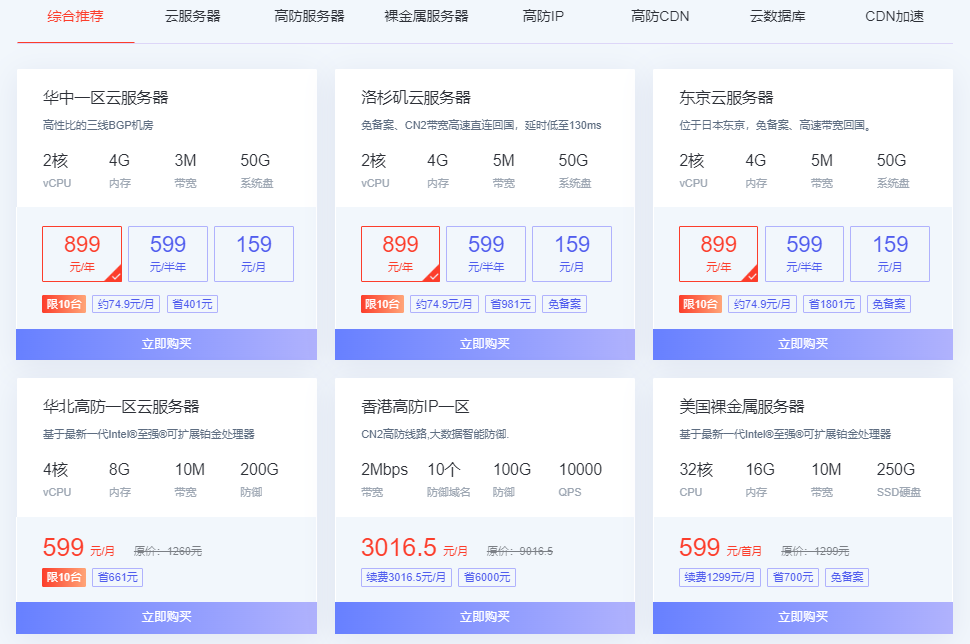This screenshot has width=970, height=644.
Task: Pick 159元/月 for 洛杉矶云服务器
Action: (572, 254)
